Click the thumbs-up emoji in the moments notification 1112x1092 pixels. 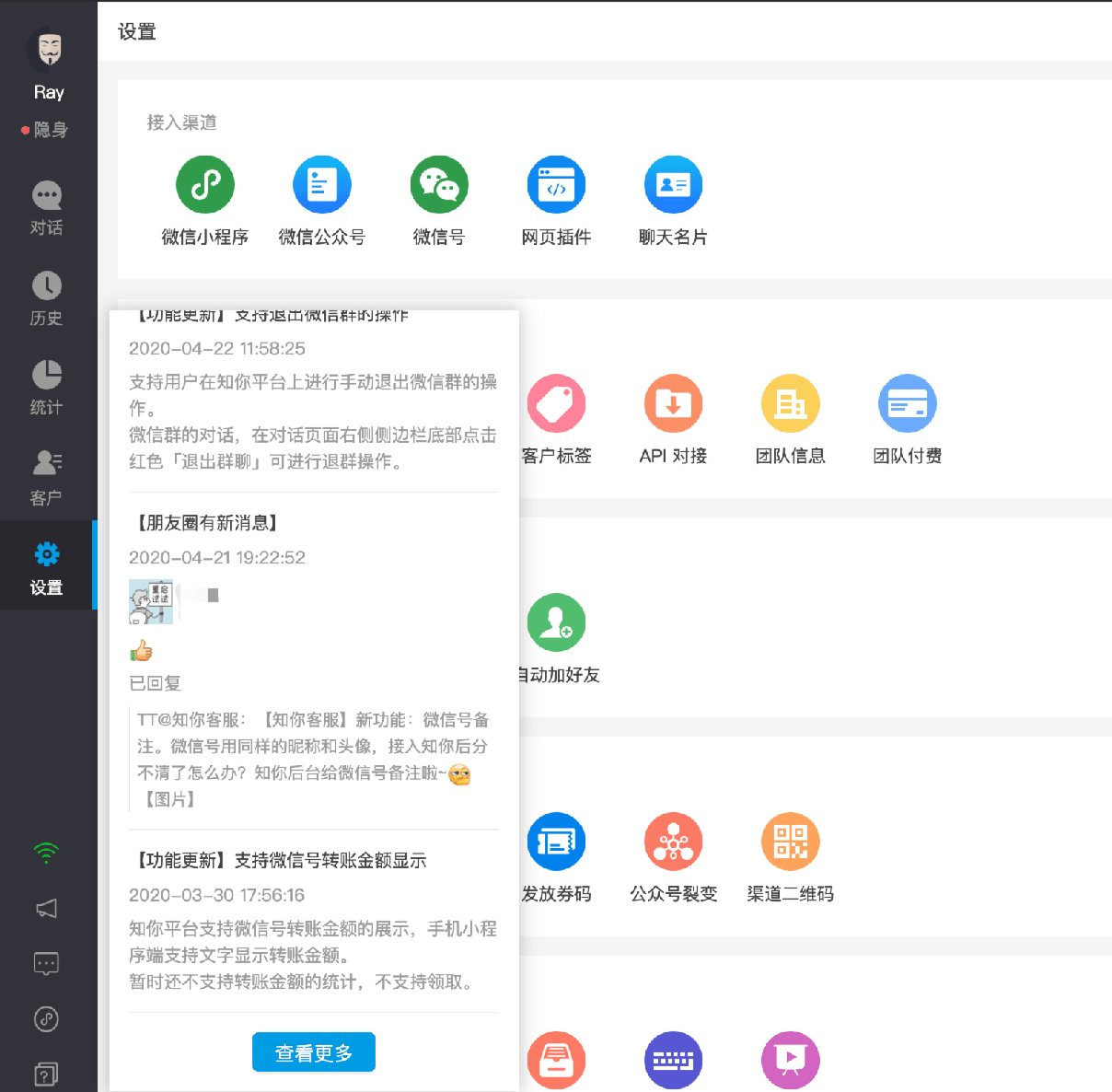[x=141, y=652]
